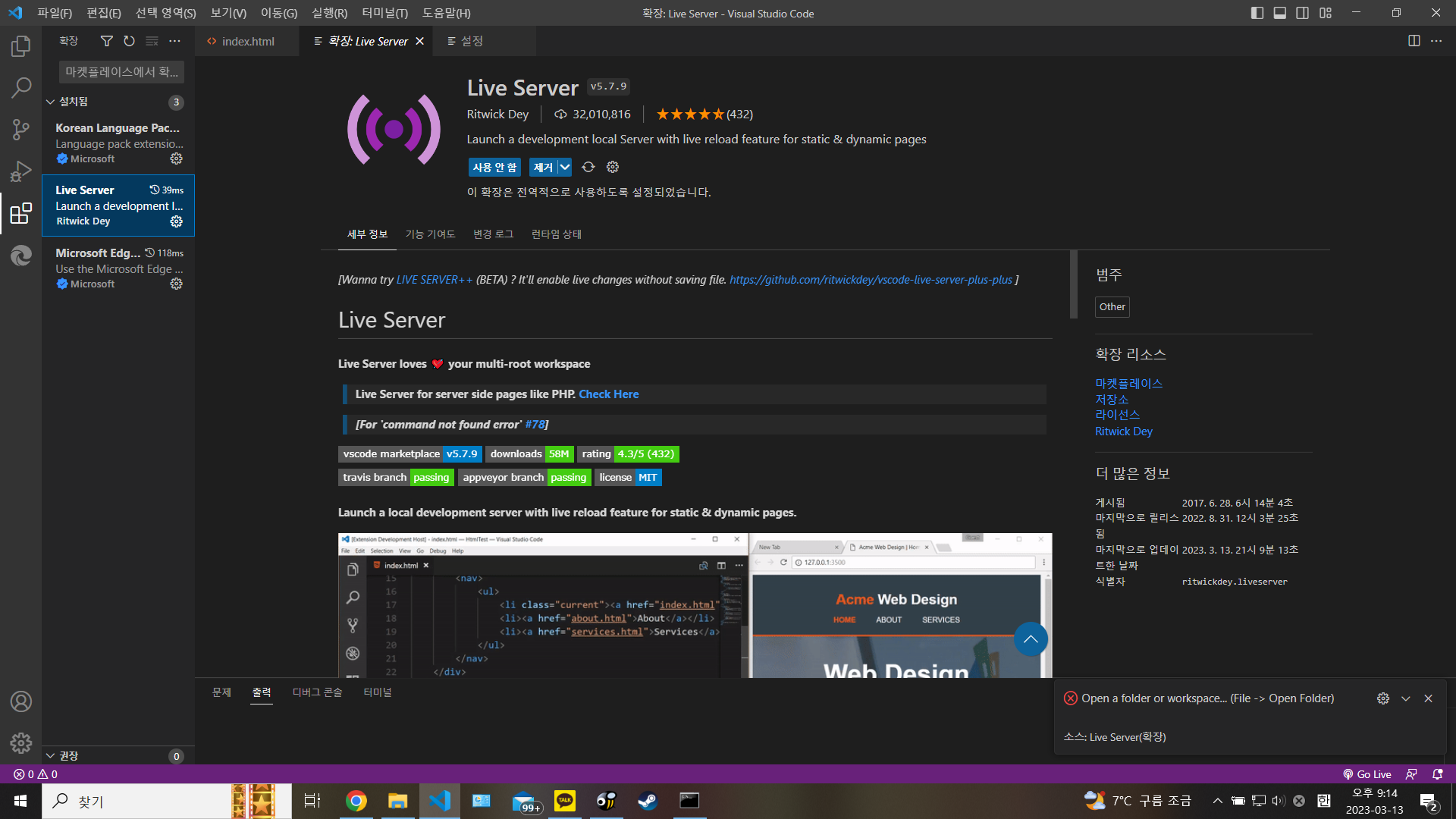Open Microsoft Edge Tools manage gear
1456x819 pixels.
[x=176, y=284]
